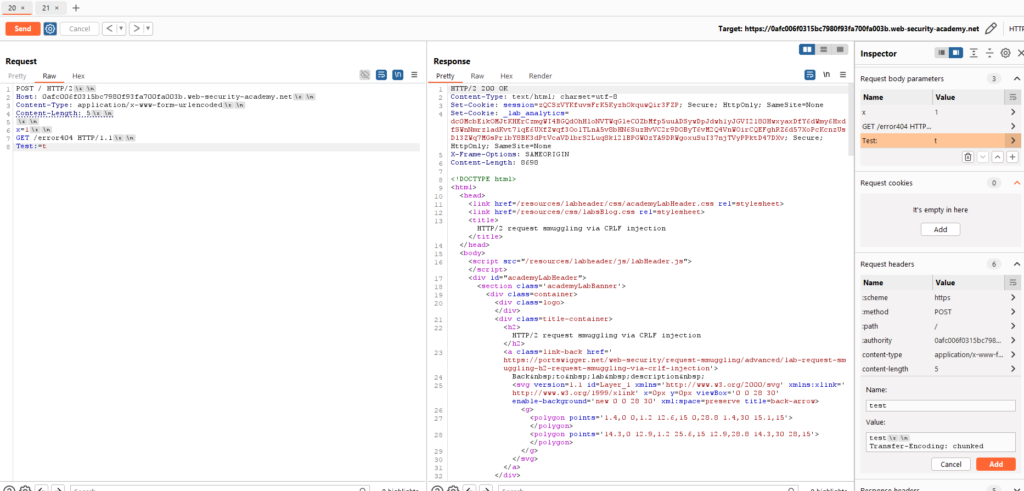Viewport: 1024px width, 491px height.
Task: Expand the :scheme header row
Action: (1013, 298)
